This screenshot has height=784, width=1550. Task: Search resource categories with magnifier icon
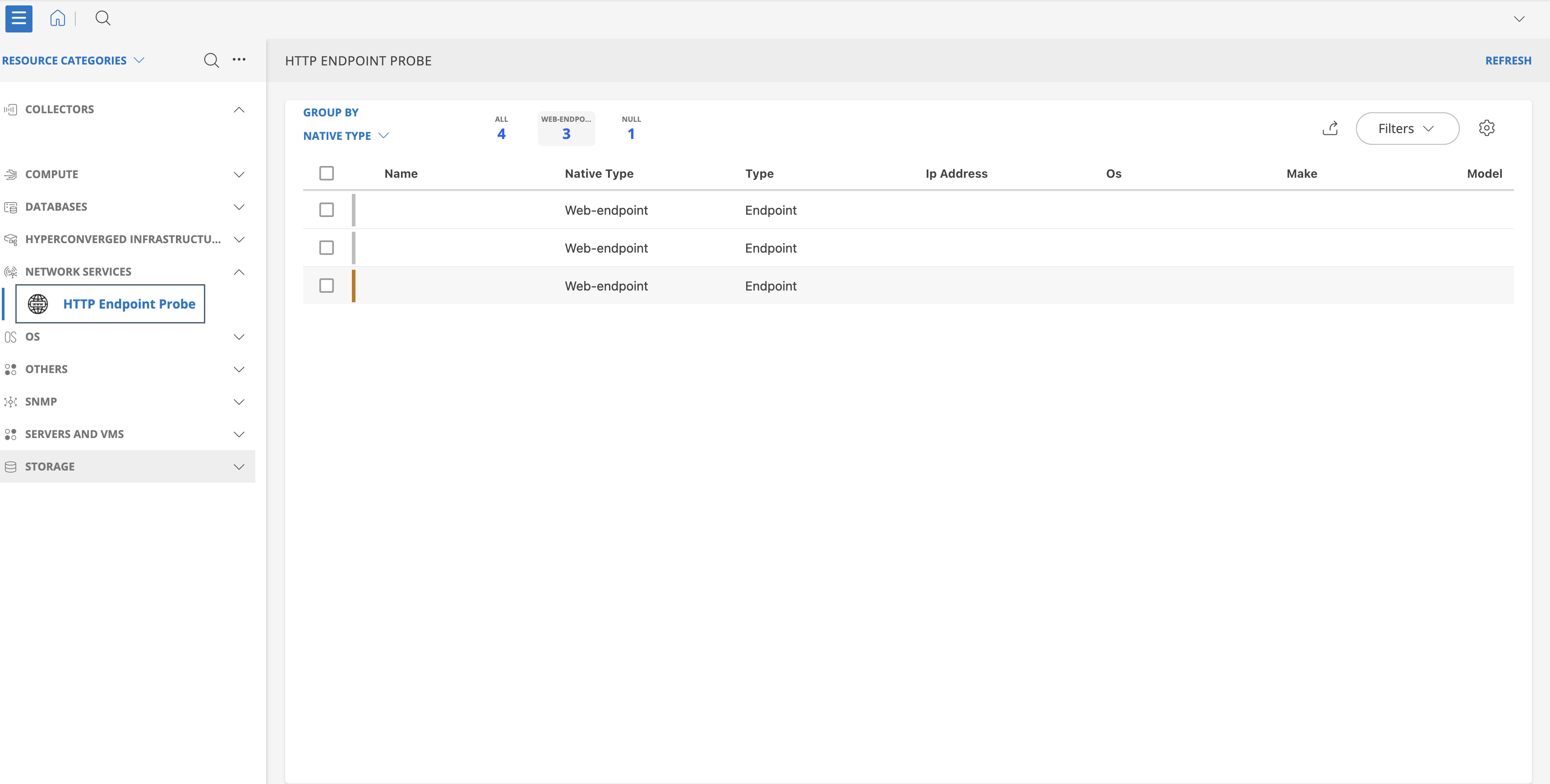click(211, 60)
